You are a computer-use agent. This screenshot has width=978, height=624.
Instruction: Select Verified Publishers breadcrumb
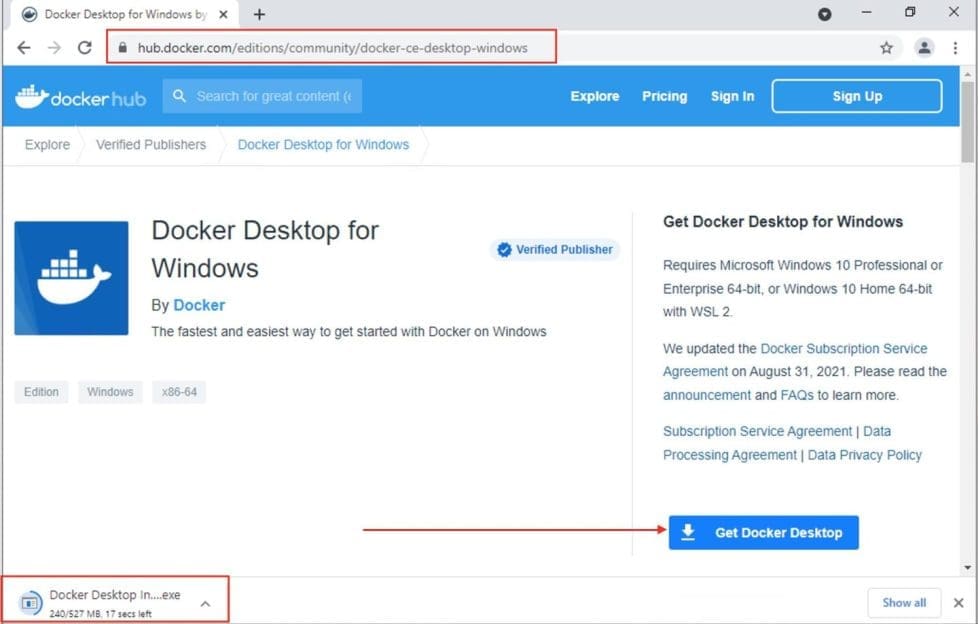151,145
